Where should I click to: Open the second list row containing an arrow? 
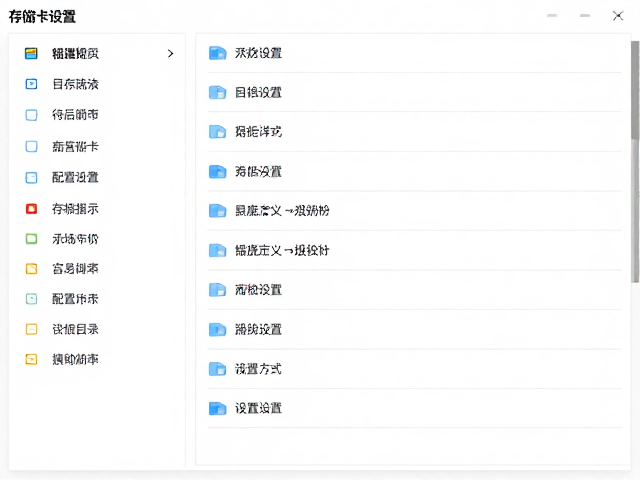pos(415,250)
